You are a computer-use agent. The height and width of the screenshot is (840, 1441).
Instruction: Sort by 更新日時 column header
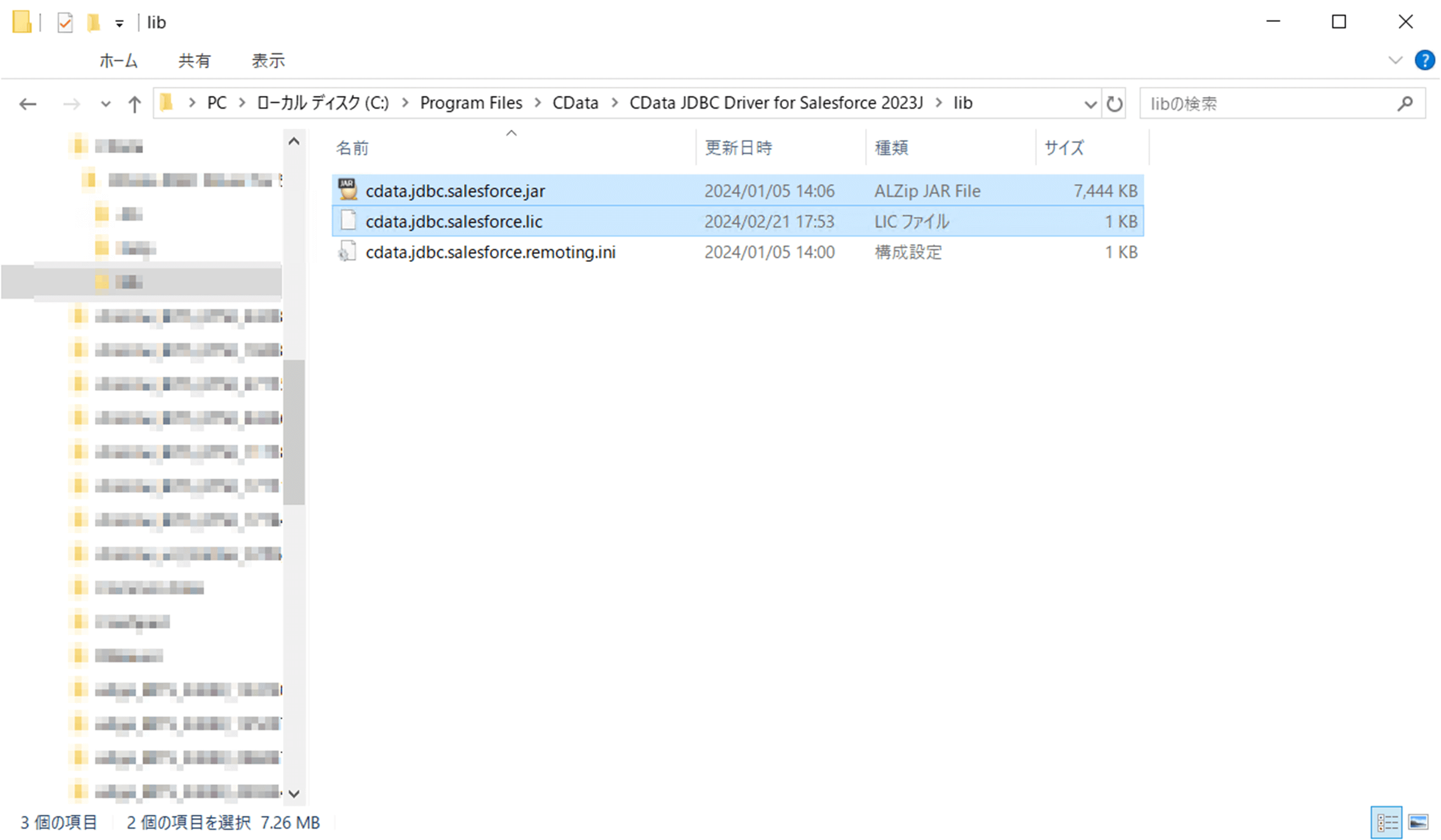(x=738, y=148)
